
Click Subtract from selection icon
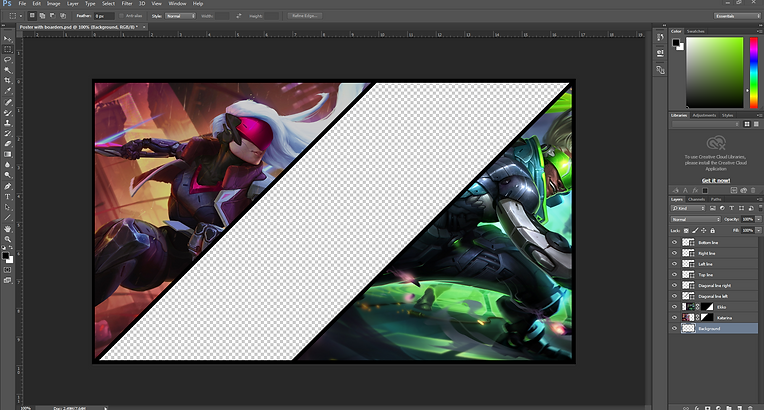click(x=52, y=16)
